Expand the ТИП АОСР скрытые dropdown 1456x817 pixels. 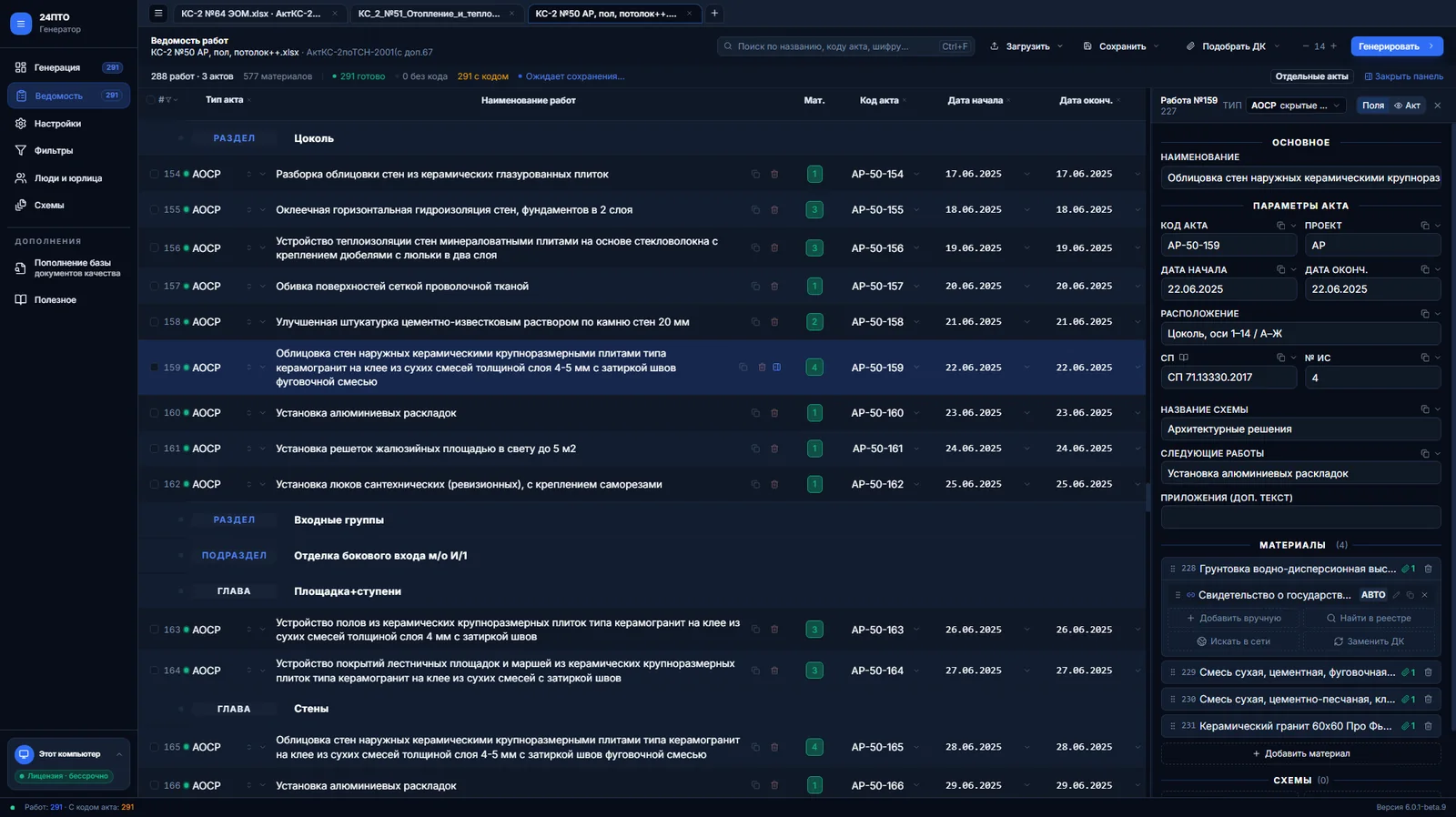click(1296, 106)
